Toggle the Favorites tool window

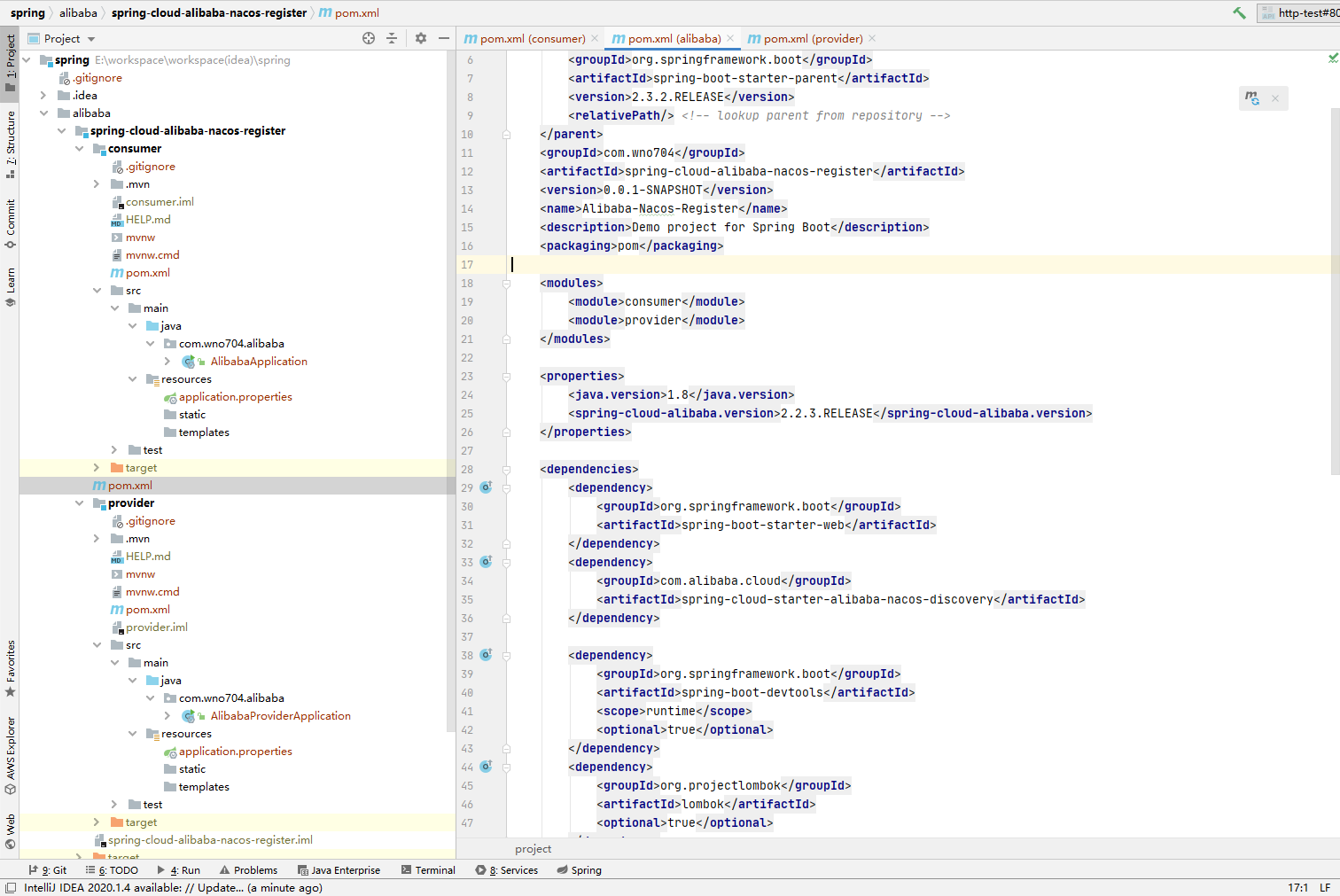tap(10, 666)
